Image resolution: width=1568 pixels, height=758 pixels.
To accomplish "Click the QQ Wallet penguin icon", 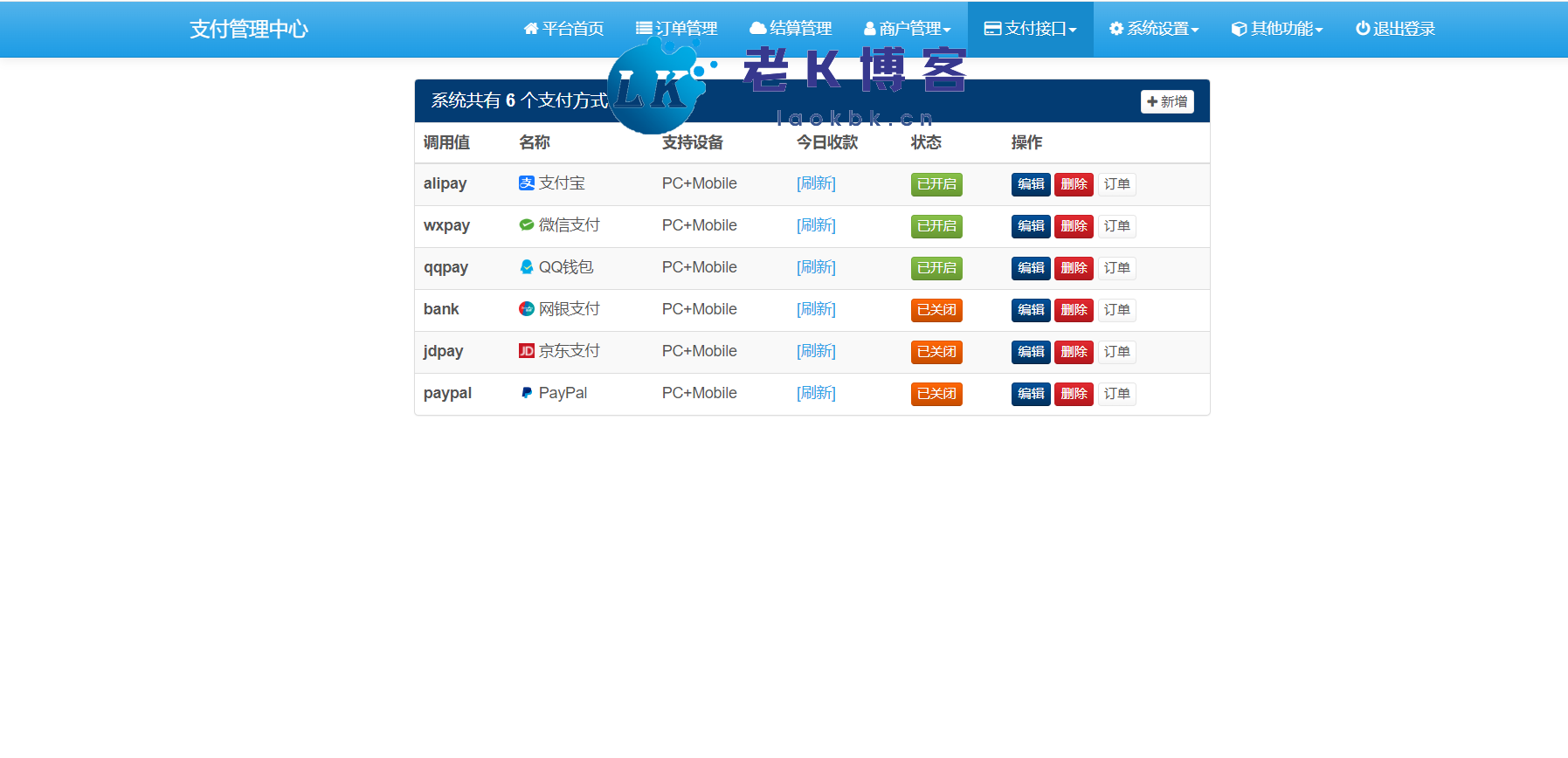I will click(x=526, y=267).
